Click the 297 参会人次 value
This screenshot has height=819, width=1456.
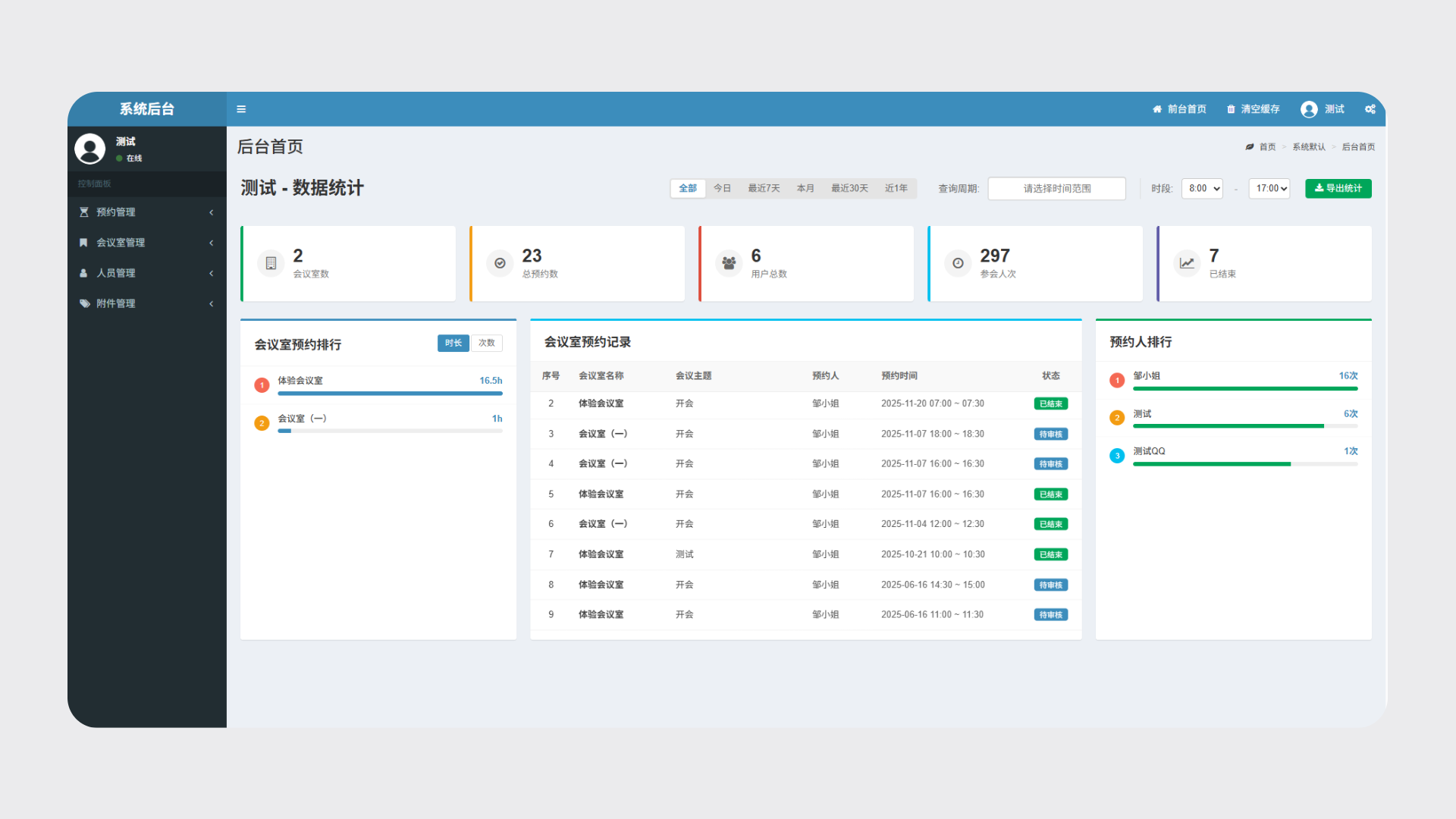[995, 256]
